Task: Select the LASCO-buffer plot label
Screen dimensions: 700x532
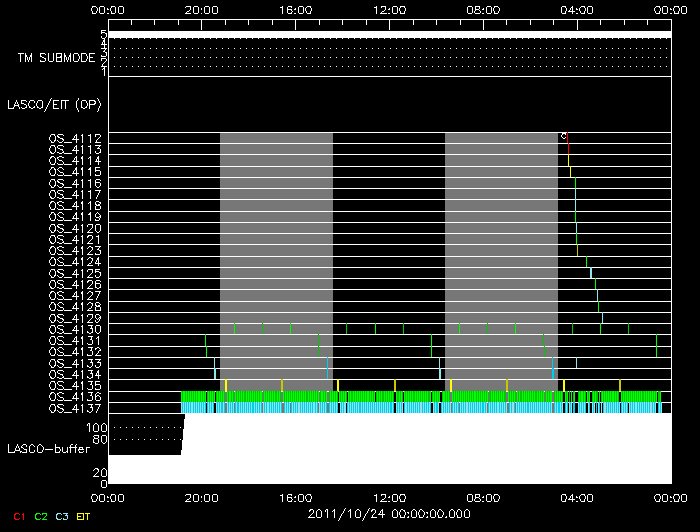Action: pos(50,449)
